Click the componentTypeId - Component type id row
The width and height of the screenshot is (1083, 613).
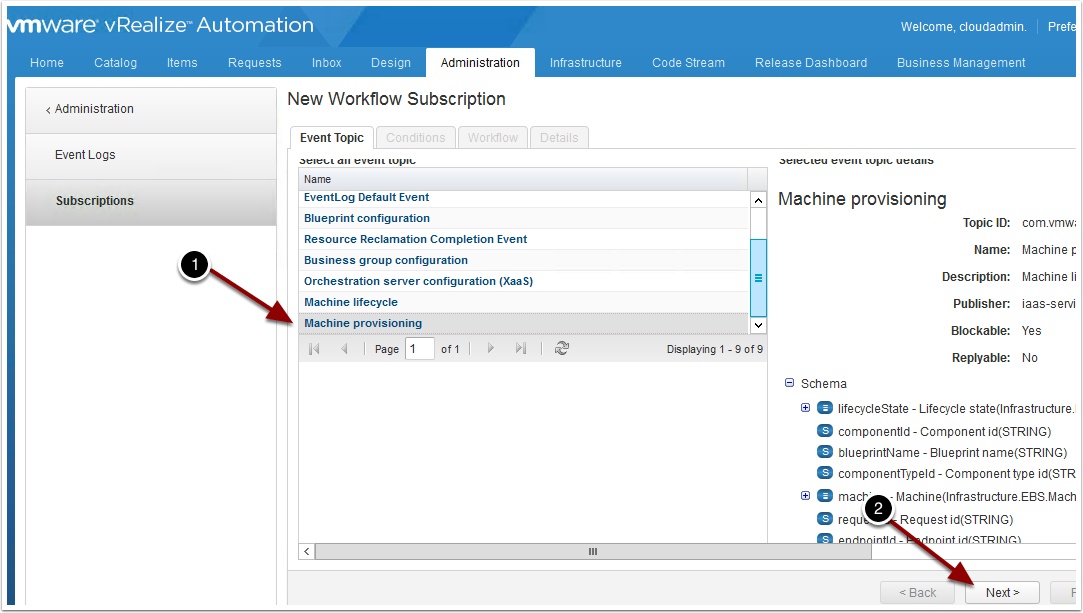(956, 474)
